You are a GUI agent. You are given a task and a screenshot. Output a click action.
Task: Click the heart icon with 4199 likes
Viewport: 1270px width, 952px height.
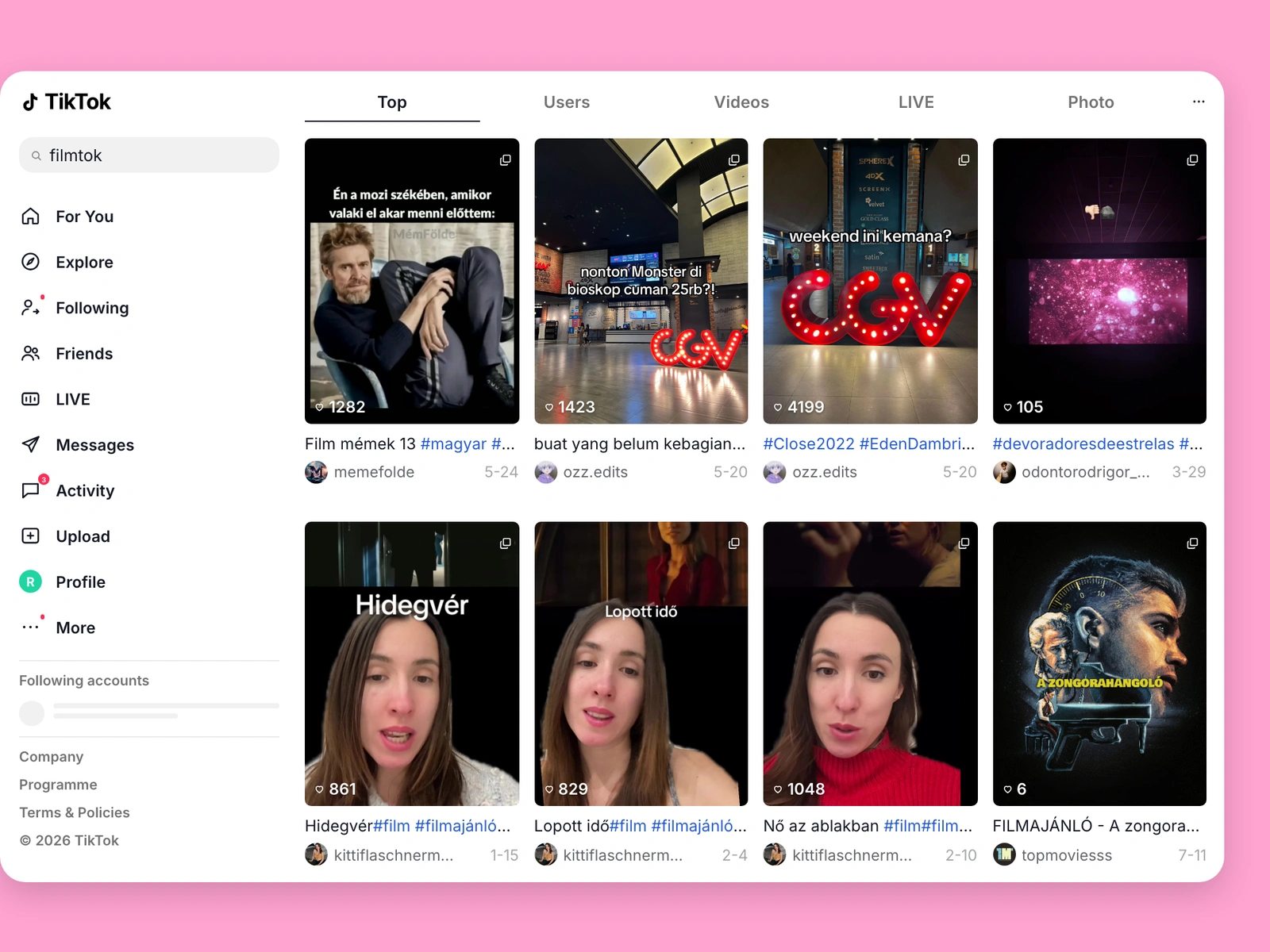click(x=778, y=407)
